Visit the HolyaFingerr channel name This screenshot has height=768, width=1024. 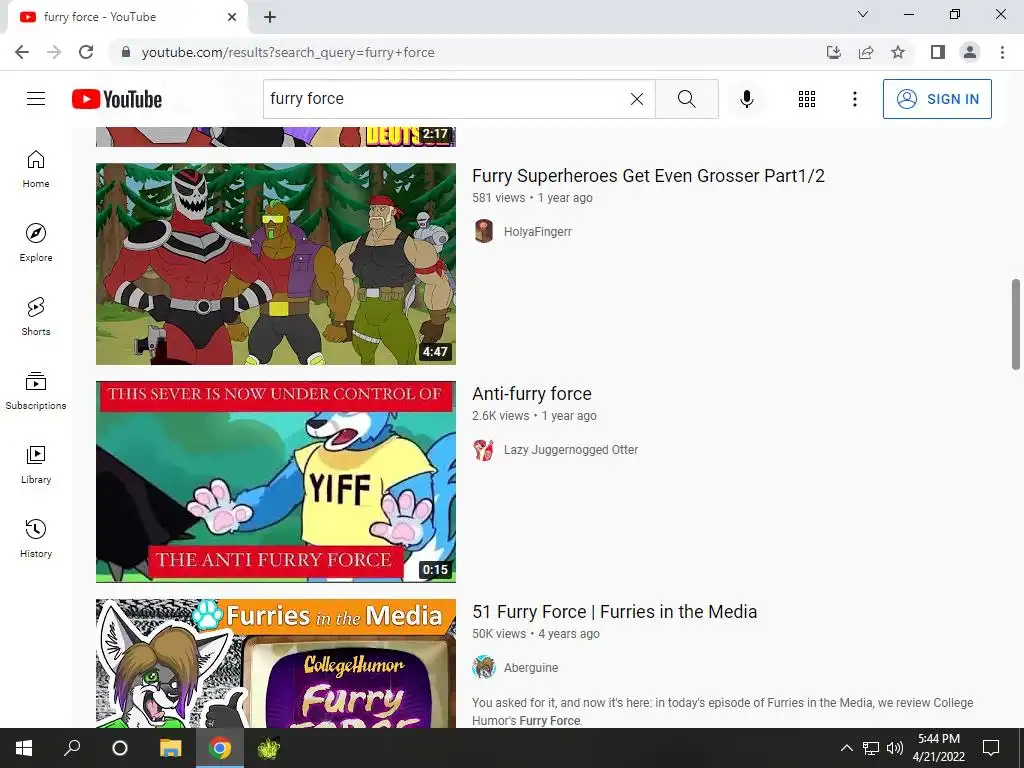point(537,231)
